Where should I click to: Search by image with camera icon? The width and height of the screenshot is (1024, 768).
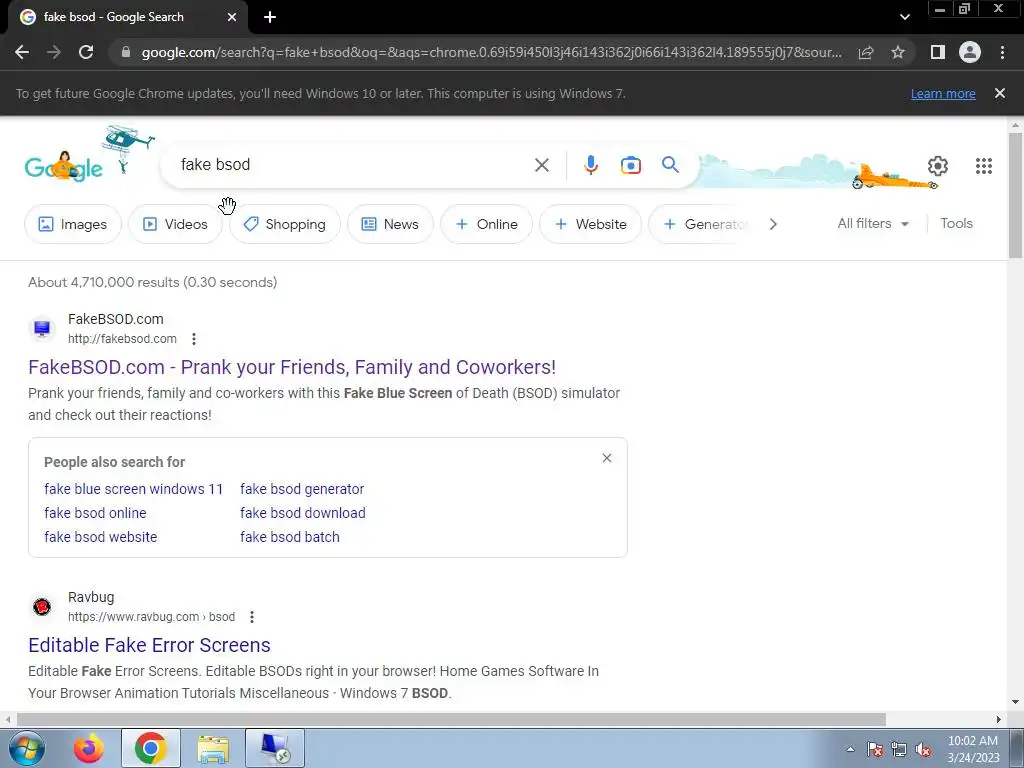pos(631,165)
